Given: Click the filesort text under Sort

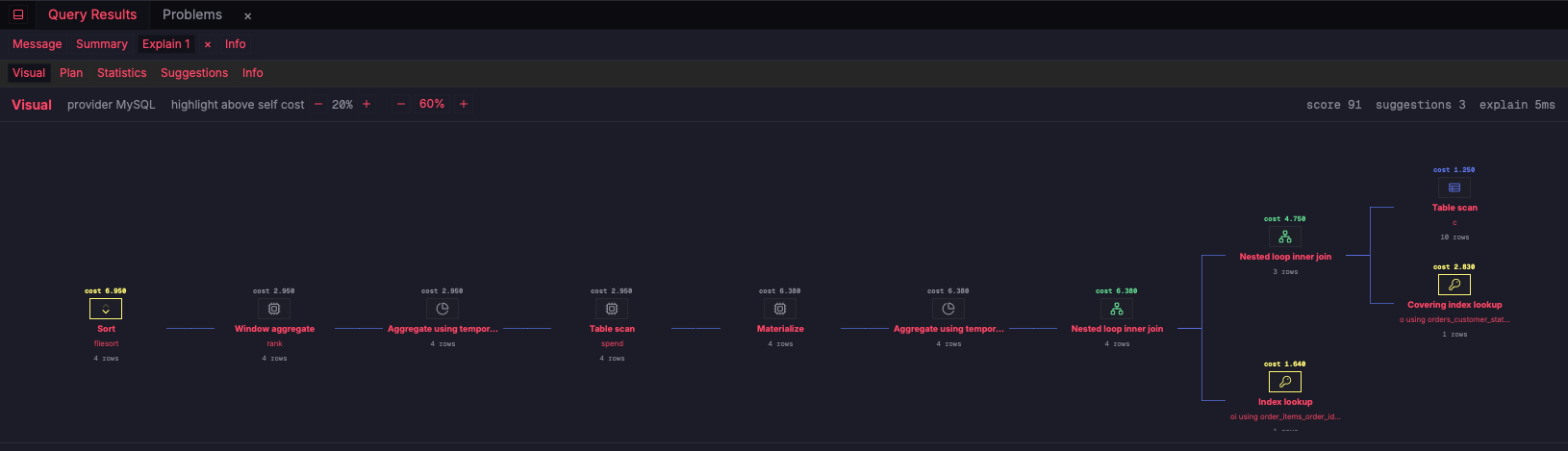Looking at the screenshot, I should coord(106,343).
